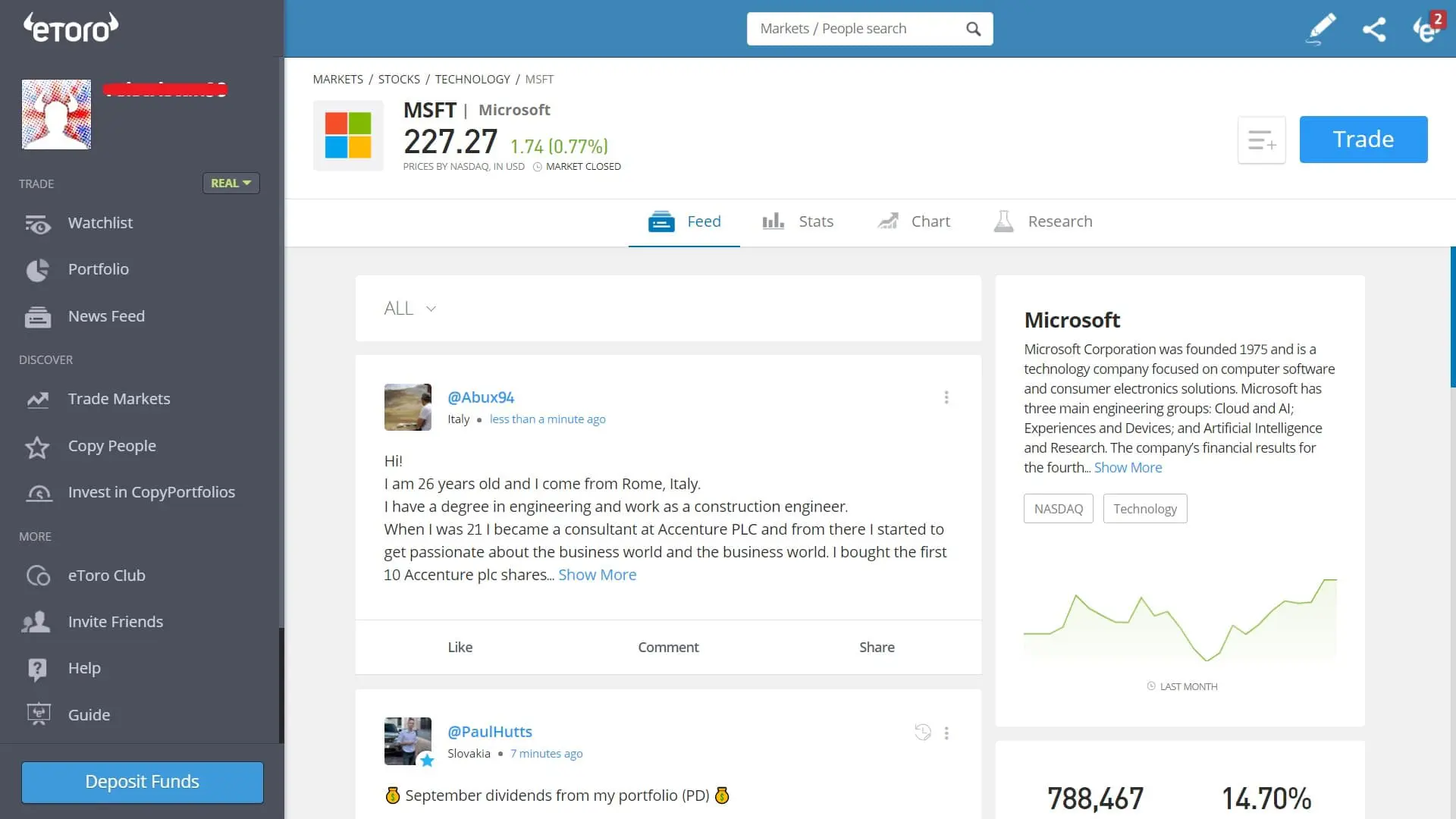Click the blue Trade button
This screenshot has height=819, width=1456.
pyautogui.click(x=1363, y=140)
